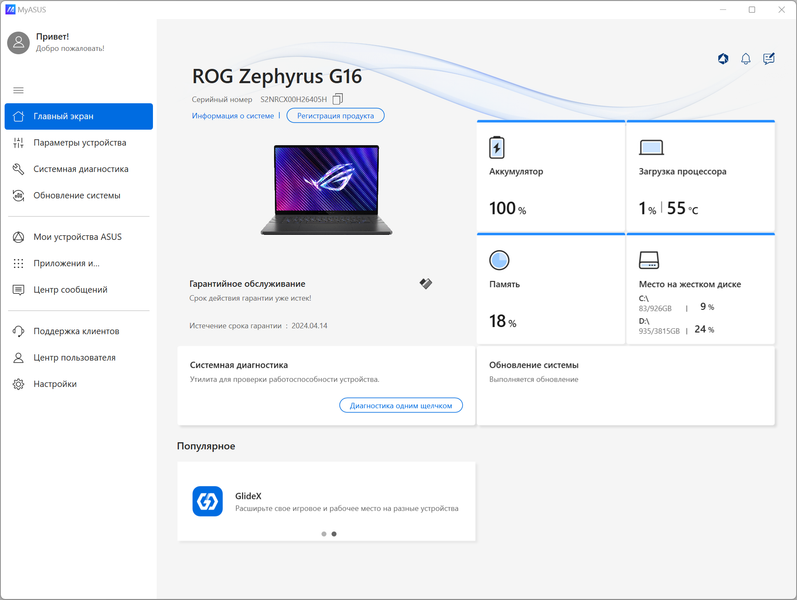Open the GlideX app icon
The image size is (797, 600).
pyautogui.click(x=207, y=501)
